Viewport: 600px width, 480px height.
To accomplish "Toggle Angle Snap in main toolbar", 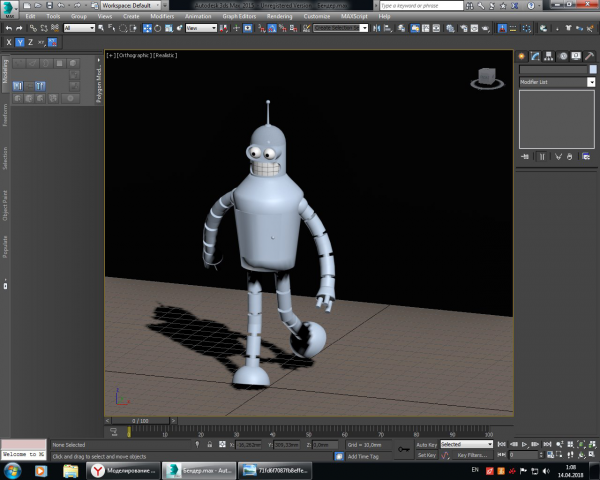I will point(272,28).
